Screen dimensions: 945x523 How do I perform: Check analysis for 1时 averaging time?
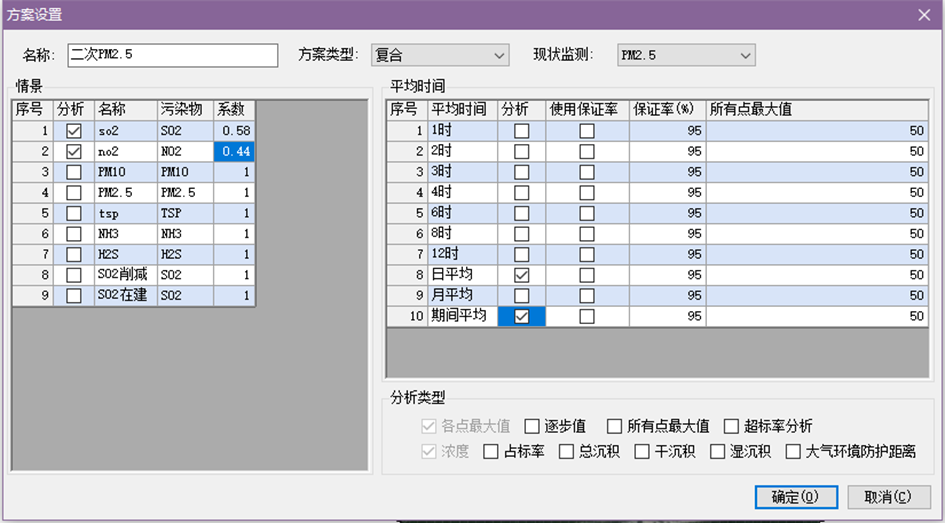tap(521, 131)
